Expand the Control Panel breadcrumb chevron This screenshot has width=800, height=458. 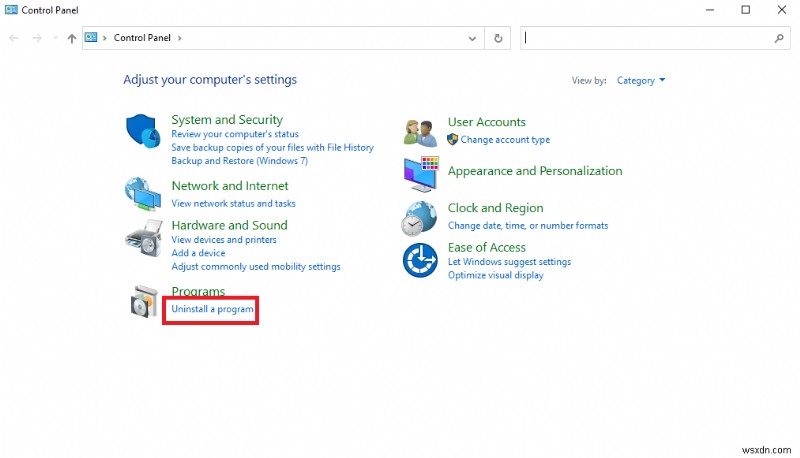[x=180, y=38]
